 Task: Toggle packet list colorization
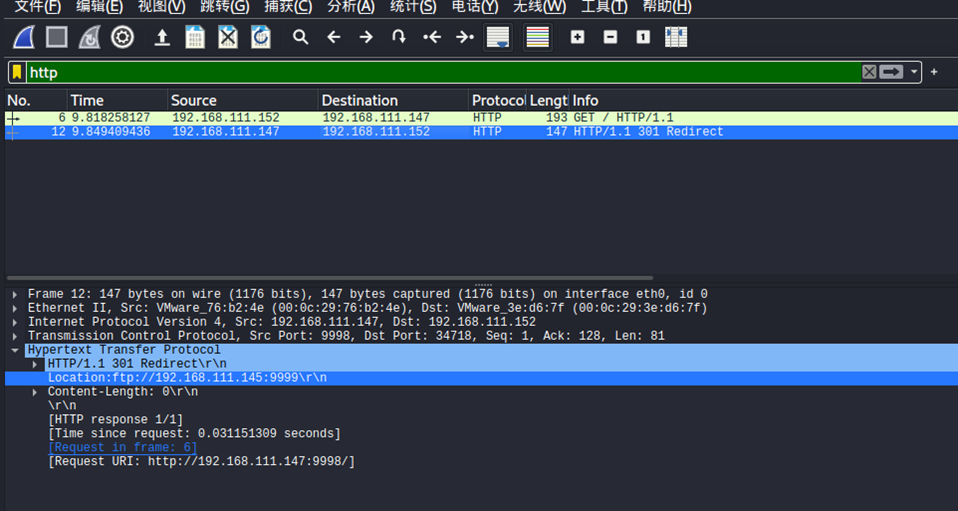538,37
